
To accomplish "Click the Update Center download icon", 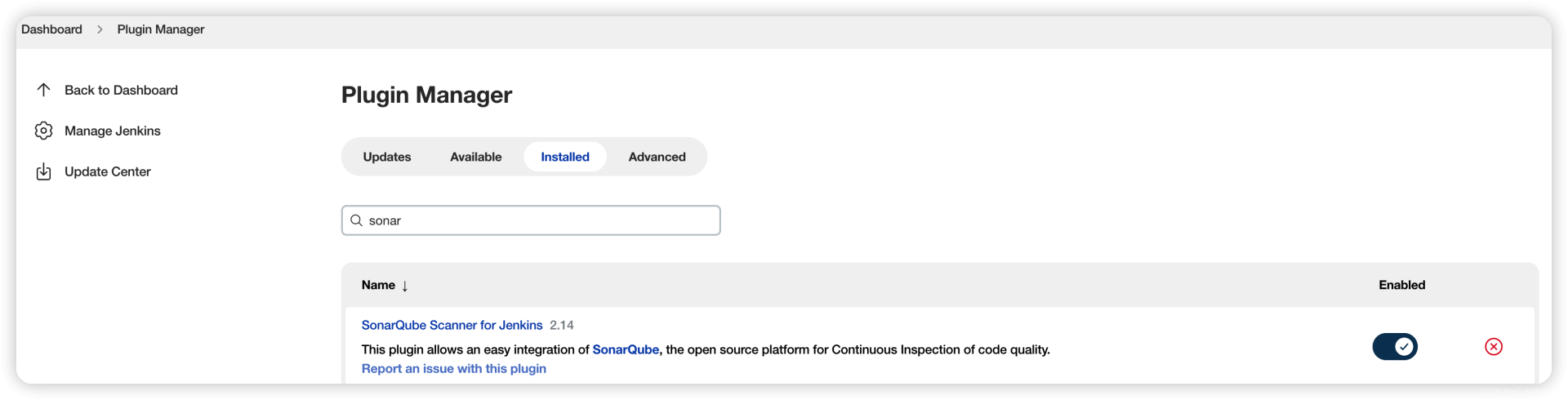I will click(44, 171).
